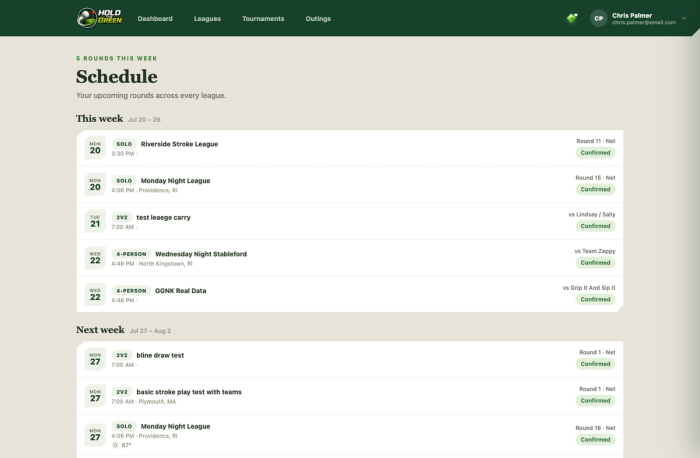
Task: Click the 'This week' section heading
Action: tap(99, 118)
